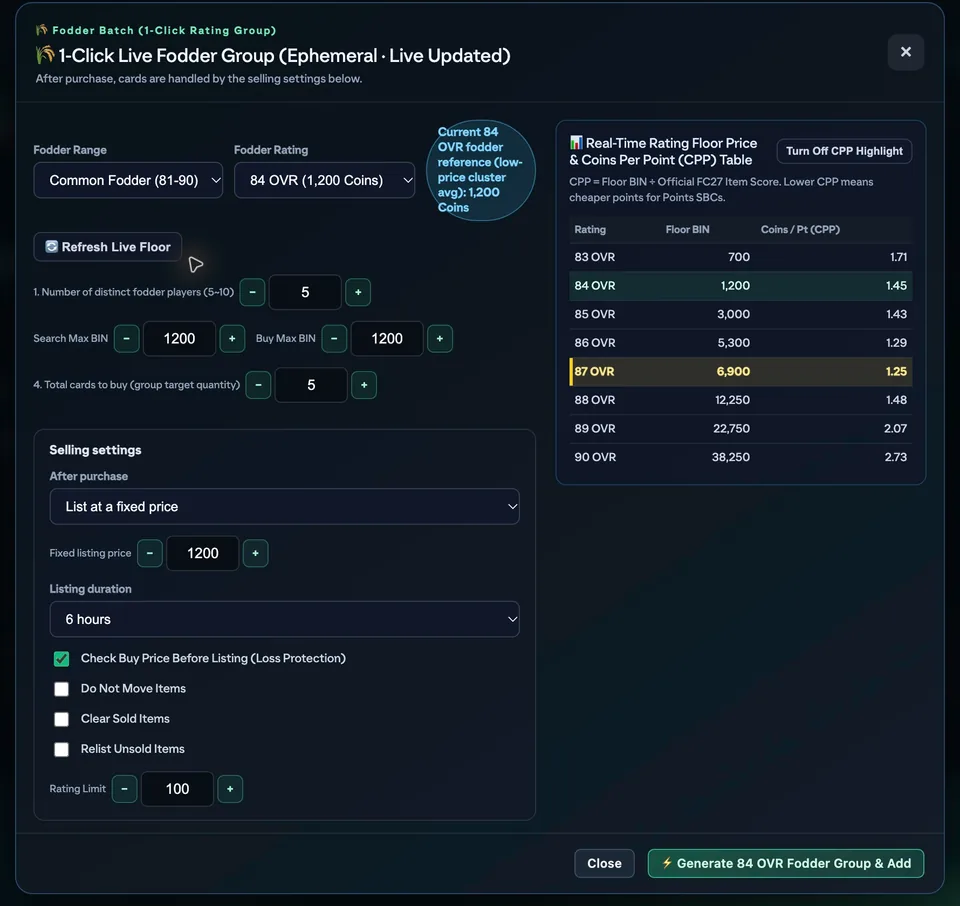960x906 pixels.
Task: Click the Close button
Action: pos(604,863)
